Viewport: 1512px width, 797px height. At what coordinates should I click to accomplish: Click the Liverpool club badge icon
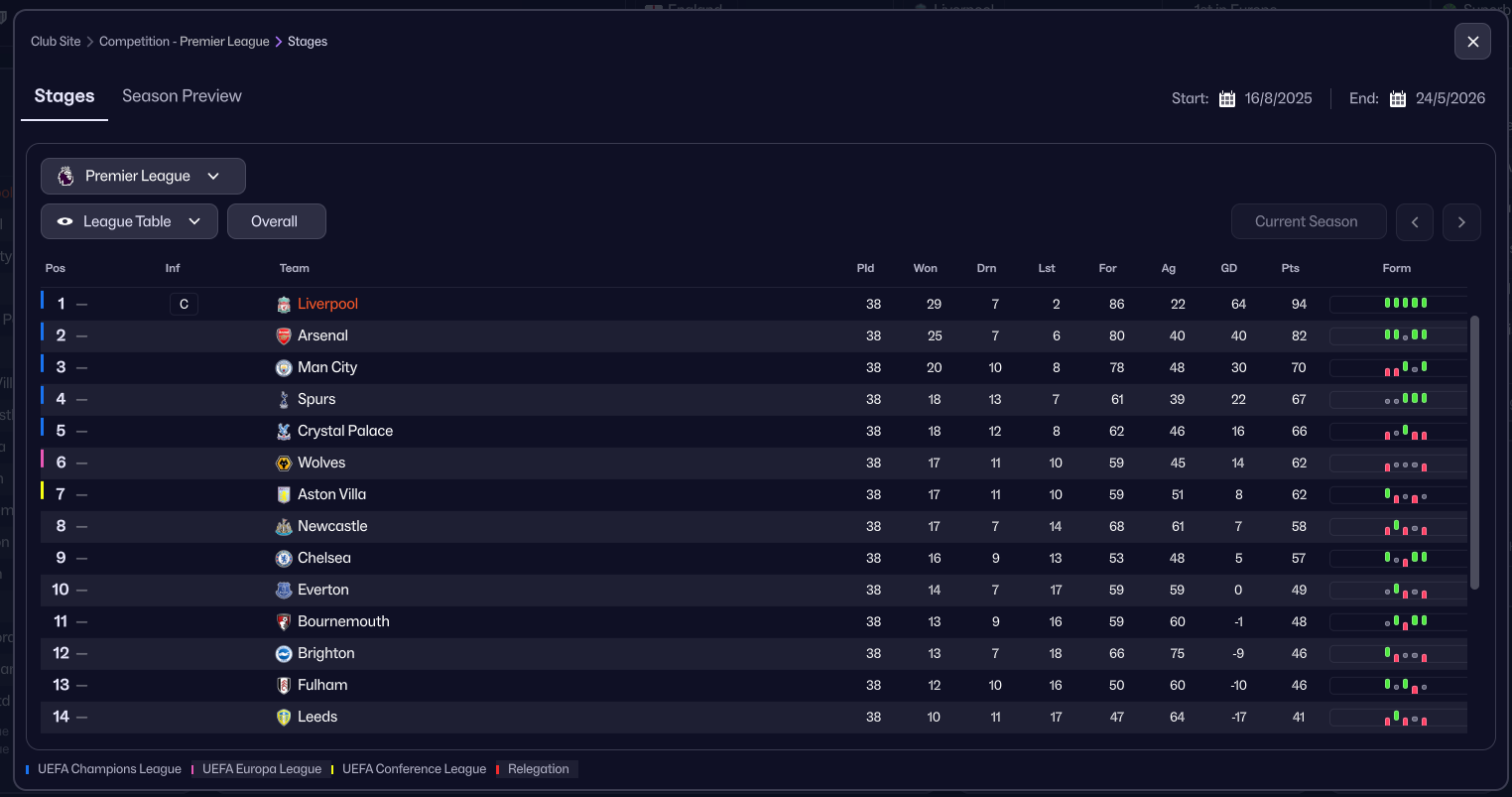284,305
